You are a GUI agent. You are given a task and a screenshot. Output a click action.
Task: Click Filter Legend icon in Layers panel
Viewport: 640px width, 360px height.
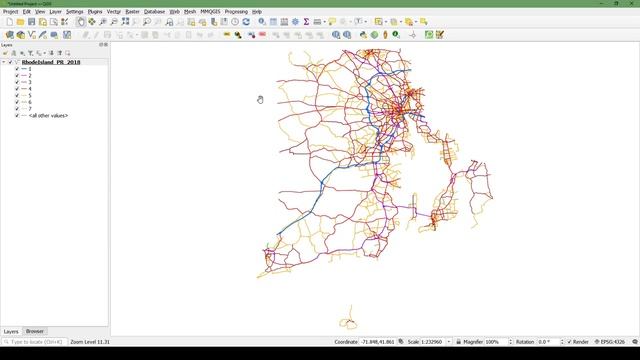[x=31, y=53]
